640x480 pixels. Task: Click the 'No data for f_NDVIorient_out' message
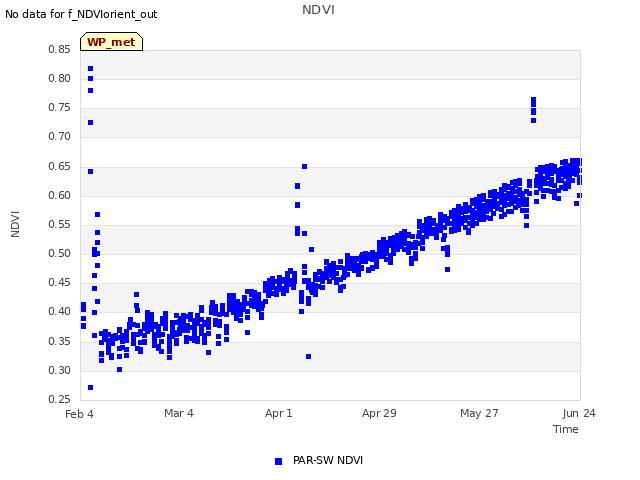(81, 14)
